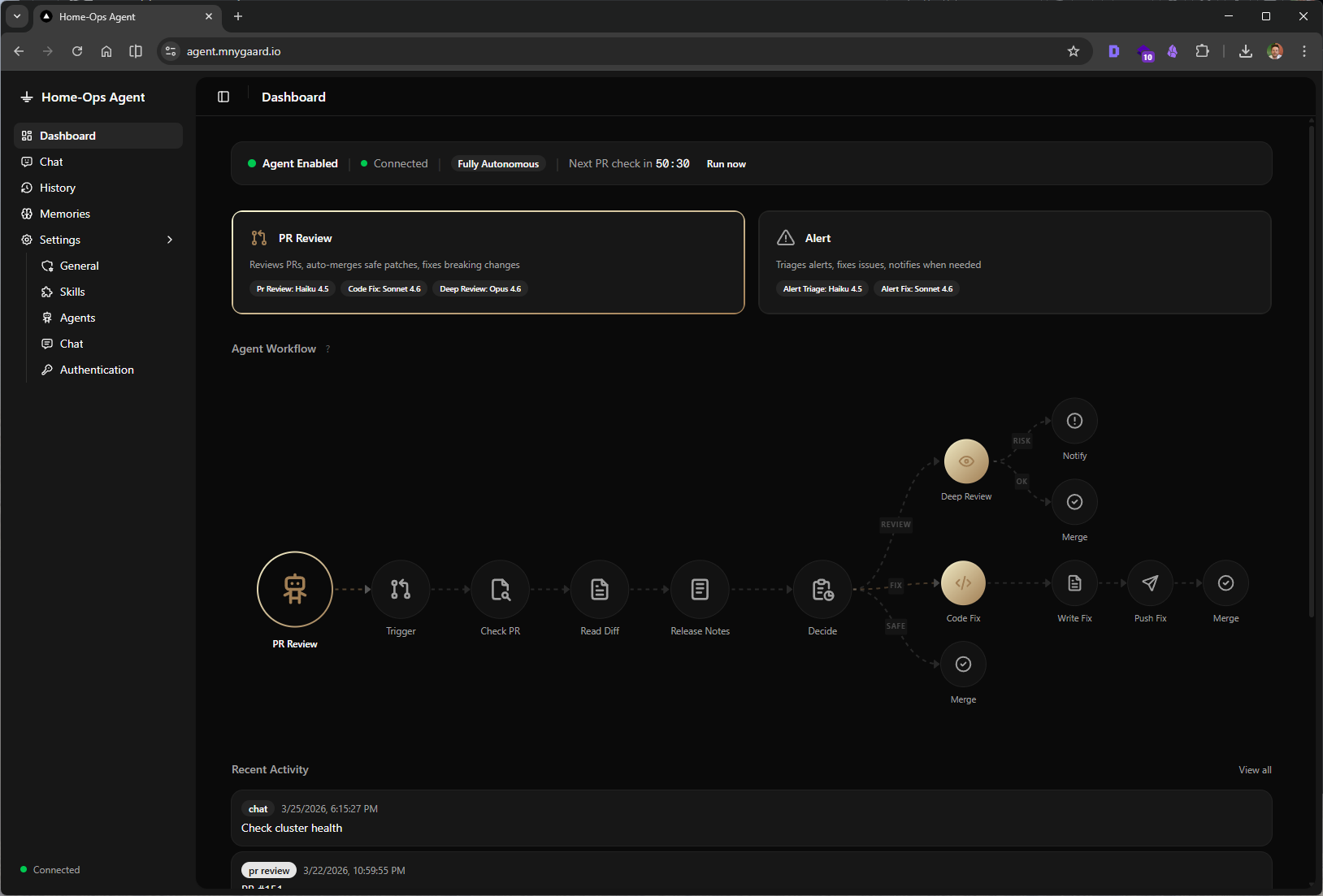Open the browser extensions puzzle icon
Viewport: 1323px width, 896px height.
click(x=1202, y=51)
